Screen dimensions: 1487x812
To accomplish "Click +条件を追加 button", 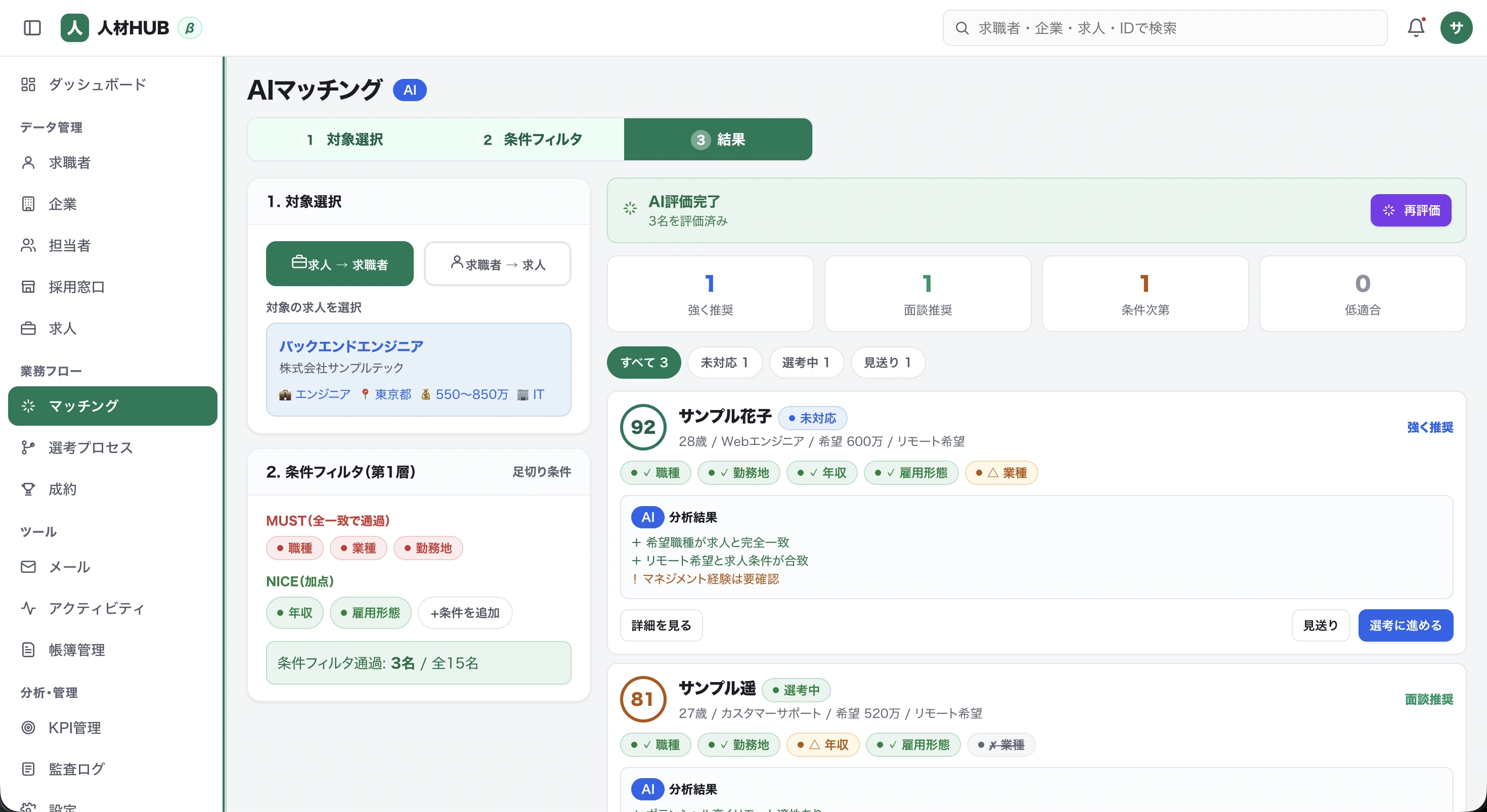I will pos(465,612).
